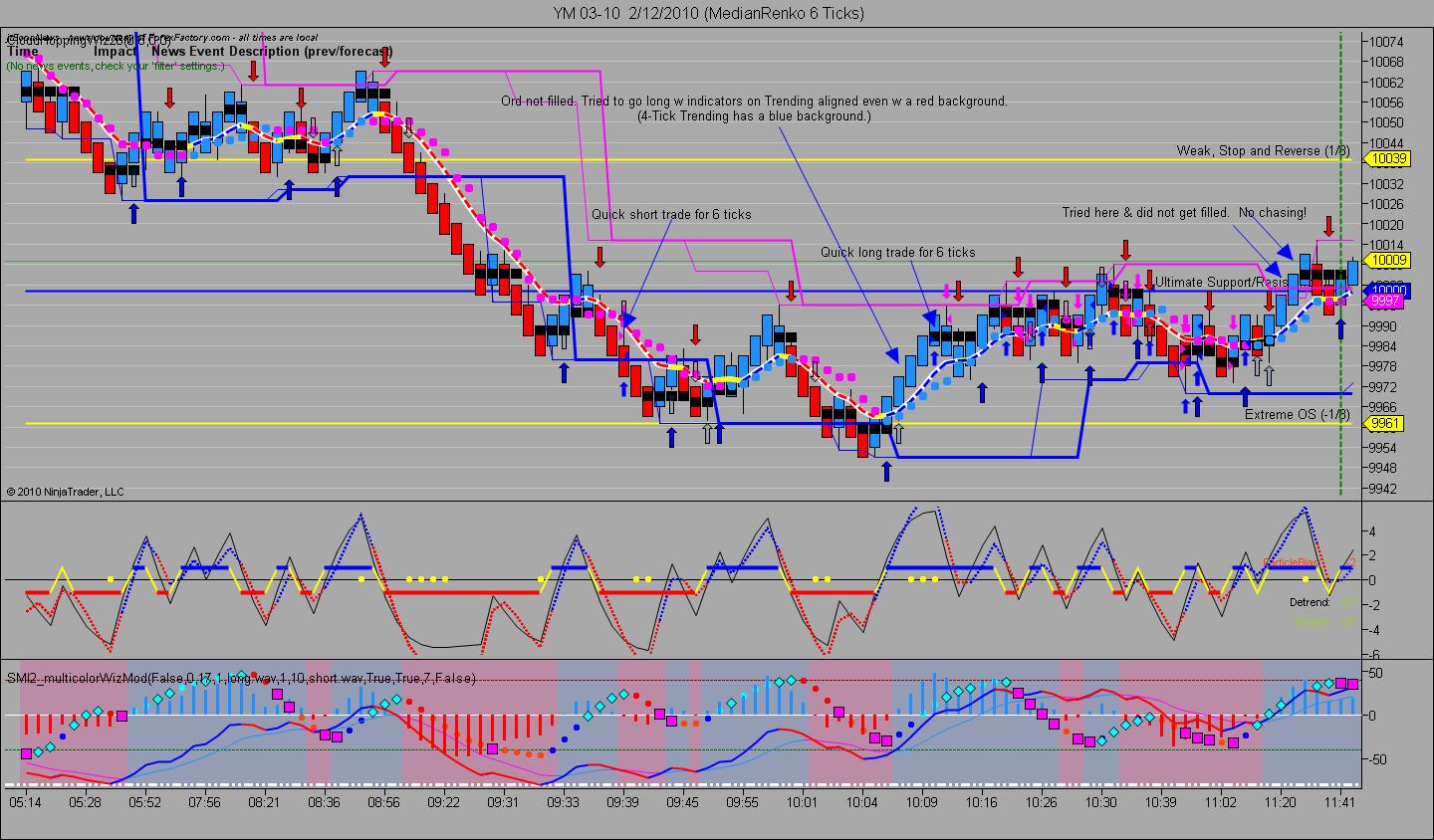
Task: Click the 10062 price axis value
Action: [1386, 83]
